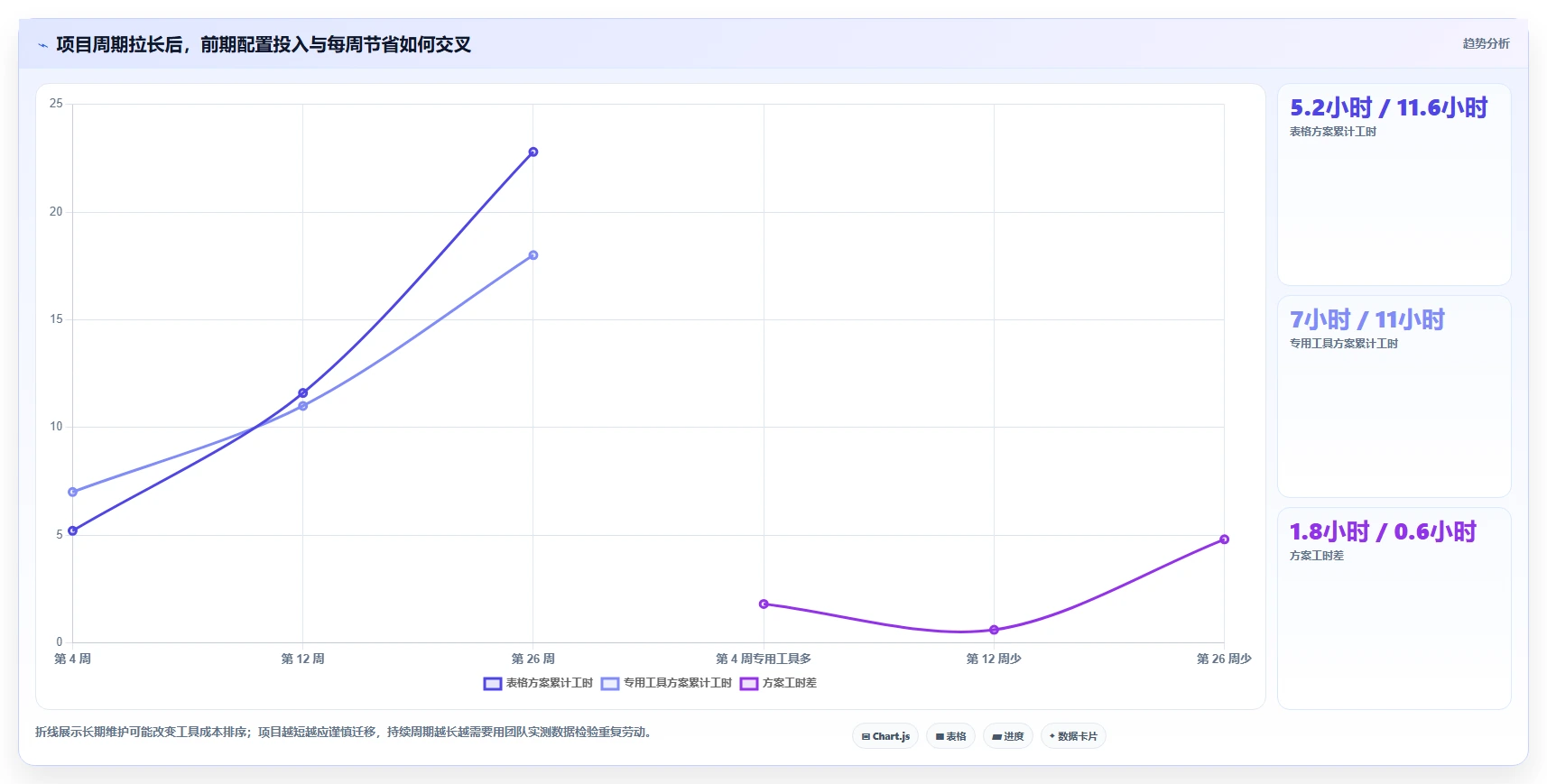1547x784 pixels.
Task: Click the 表格 tag button
Action: coord(950,736)
